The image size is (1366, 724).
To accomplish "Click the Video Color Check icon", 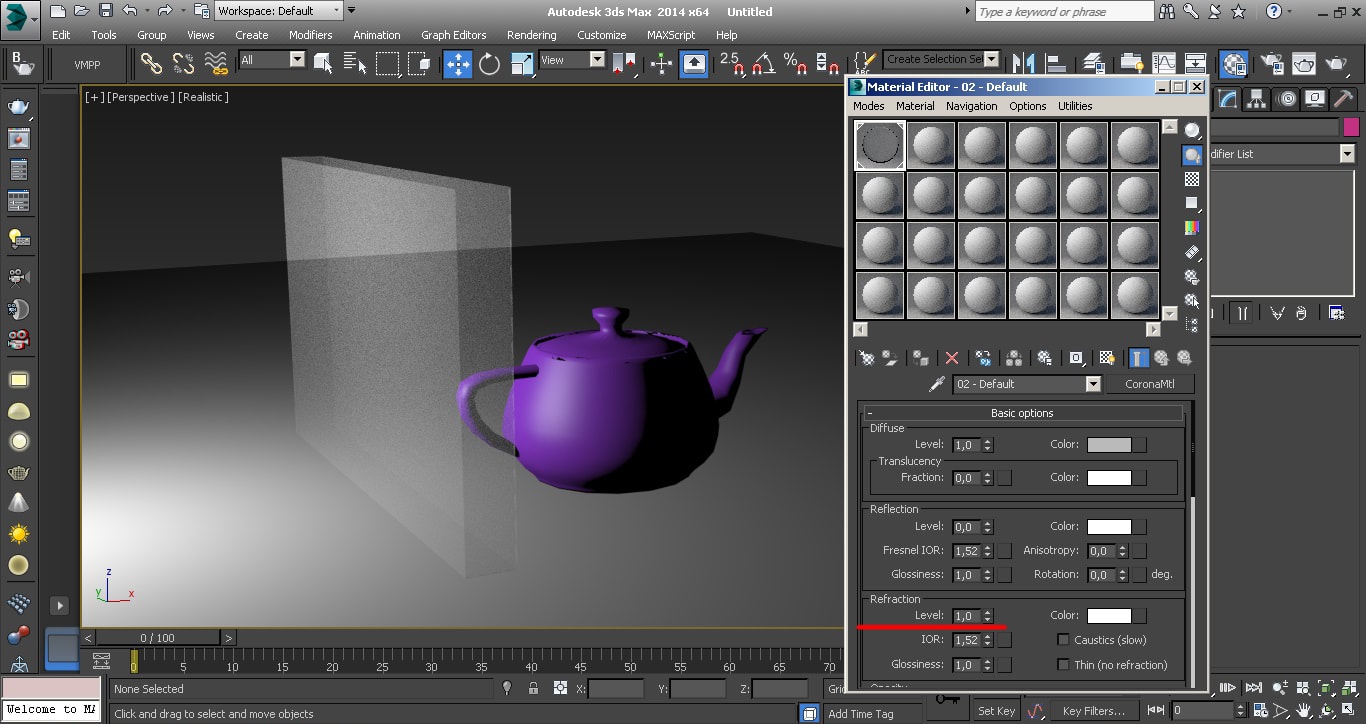I will coord(1192,228).
